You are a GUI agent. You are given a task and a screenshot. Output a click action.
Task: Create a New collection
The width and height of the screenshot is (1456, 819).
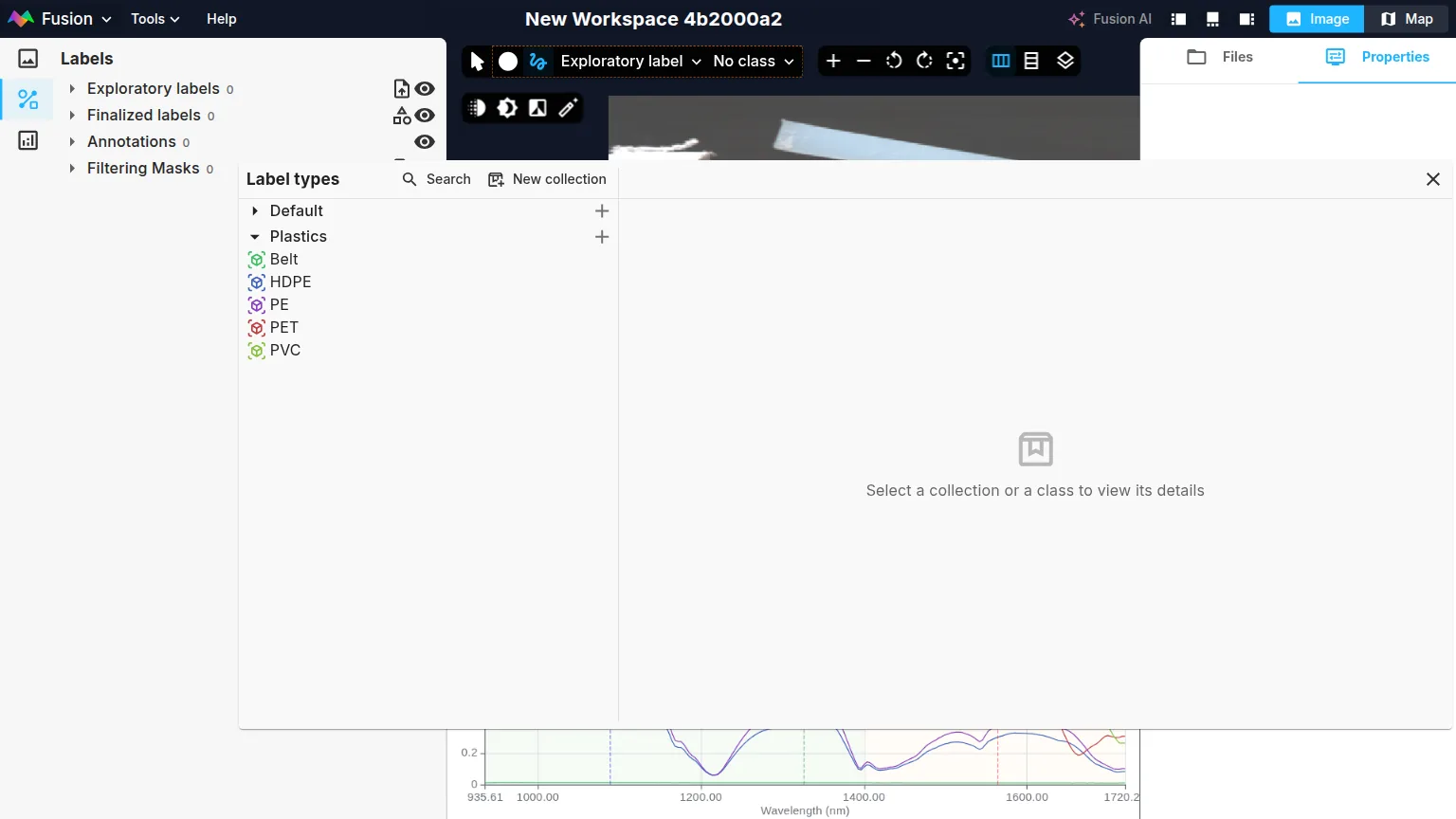tap(547, 179)
